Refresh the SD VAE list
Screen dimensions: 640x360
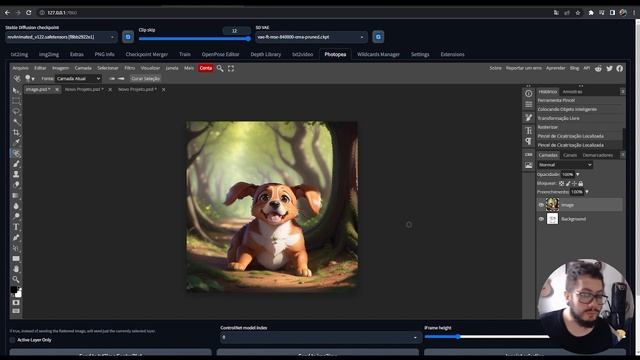(x=378, y=37)
